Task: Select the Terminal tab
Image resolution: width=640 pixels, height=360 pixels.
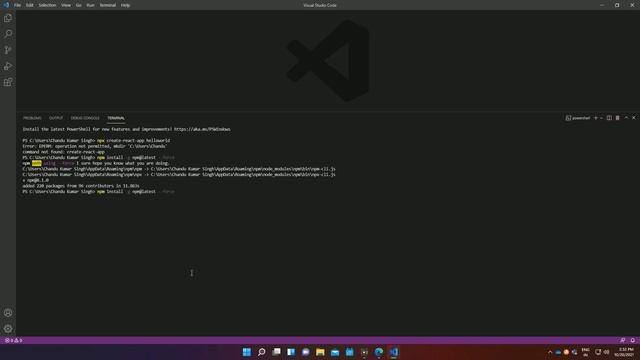Action: coord(116,118)
